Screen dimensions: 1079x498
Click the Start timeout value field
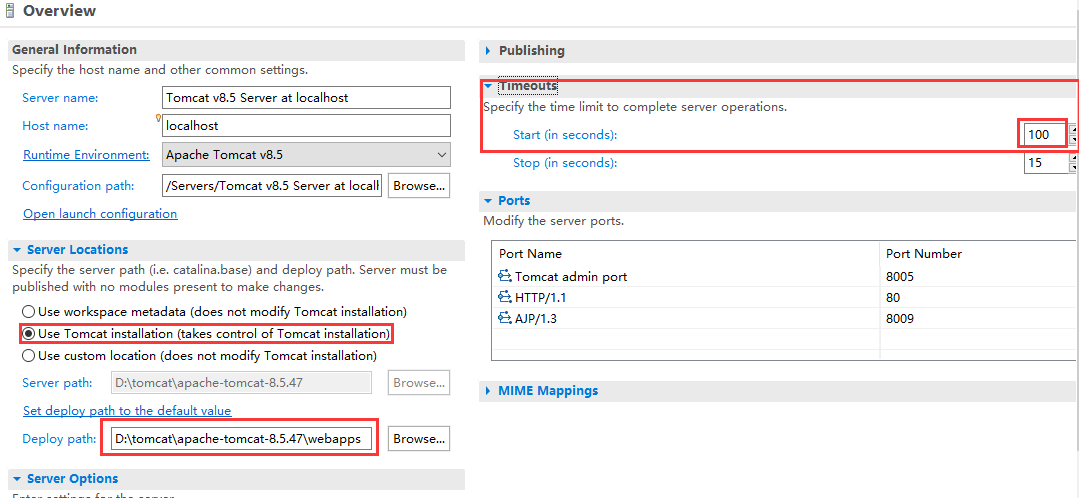[x=1045, y=135]
